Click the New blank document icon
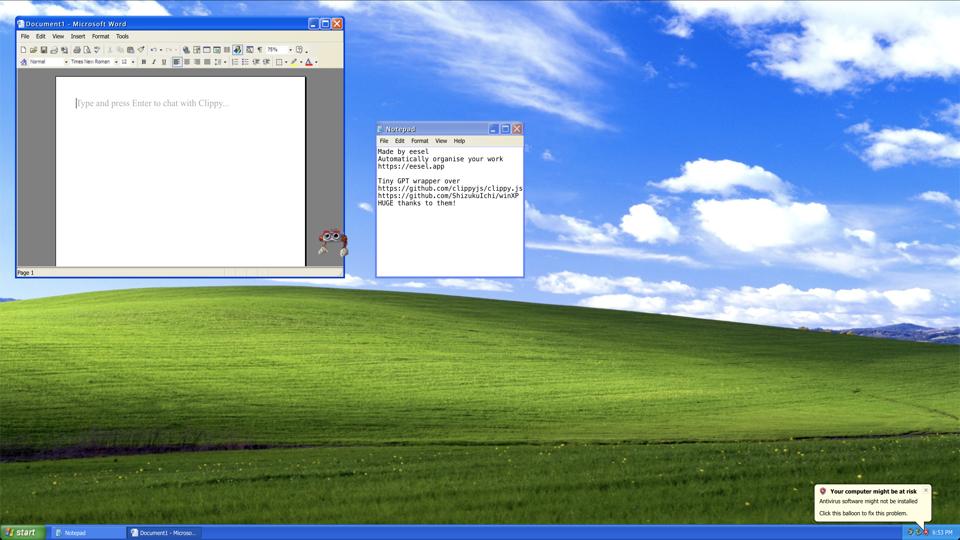The image size is (960, 540). [x=23, y=50]
